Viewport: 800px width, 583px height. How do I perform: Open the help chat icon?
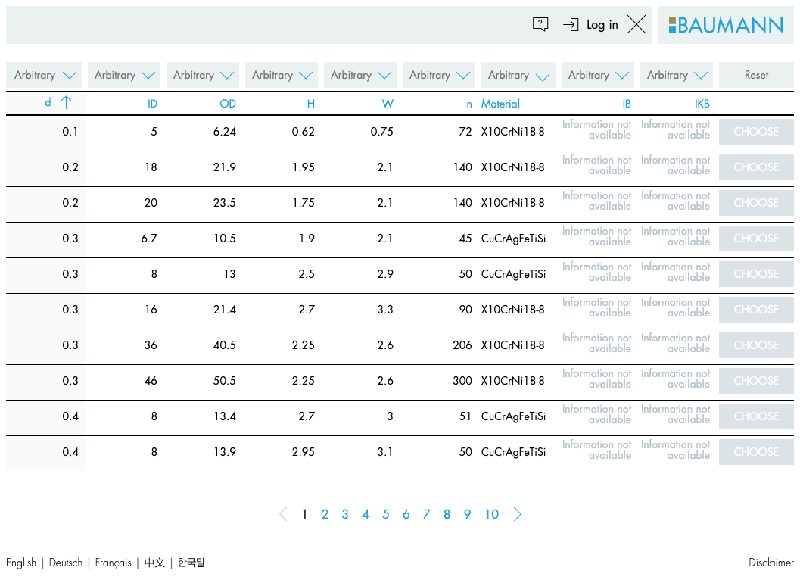coord(540,24)
